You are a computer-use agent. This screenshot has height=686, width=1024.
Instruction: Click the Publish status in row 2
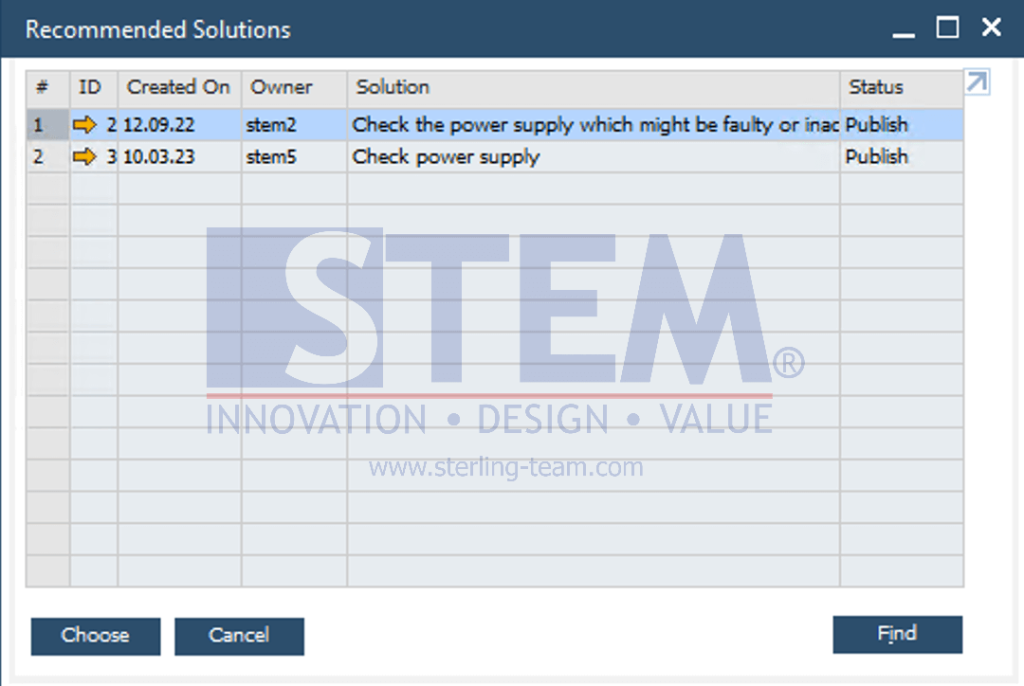click(877, 156)
